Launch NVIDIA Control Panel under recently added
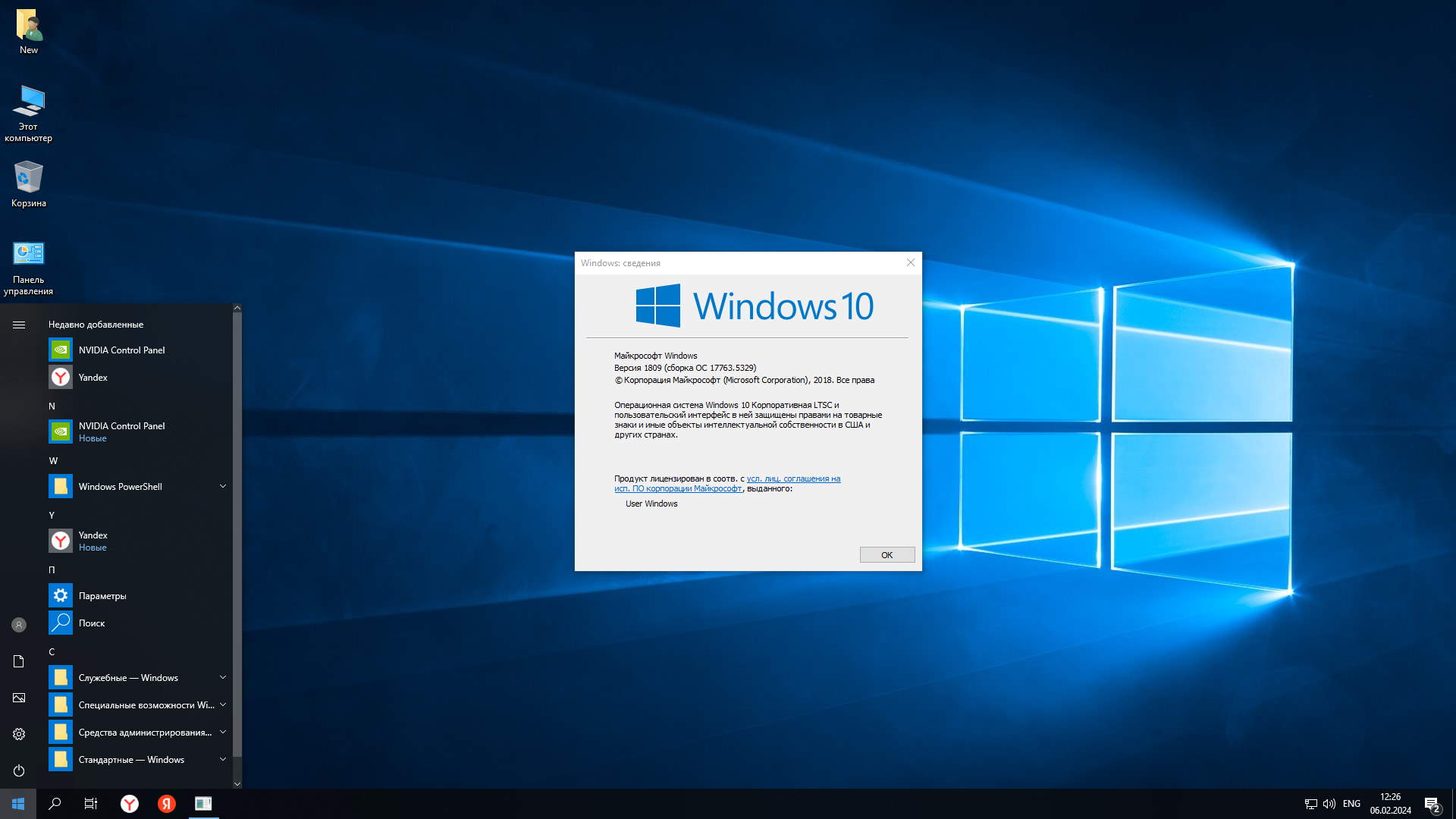The width and height of the screenshot is (1456, 819). 121,350
